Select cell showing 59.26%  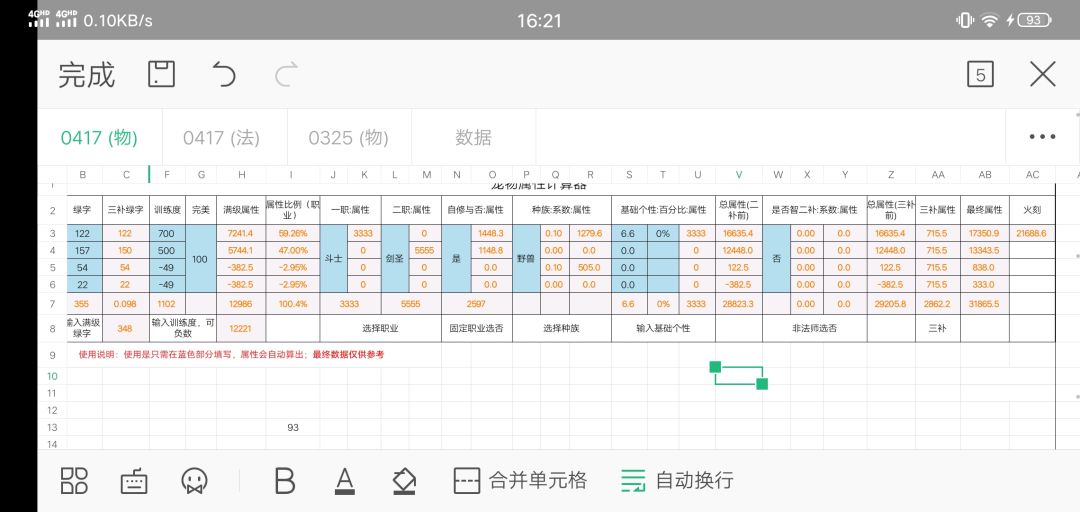click(x=293, y=234)
